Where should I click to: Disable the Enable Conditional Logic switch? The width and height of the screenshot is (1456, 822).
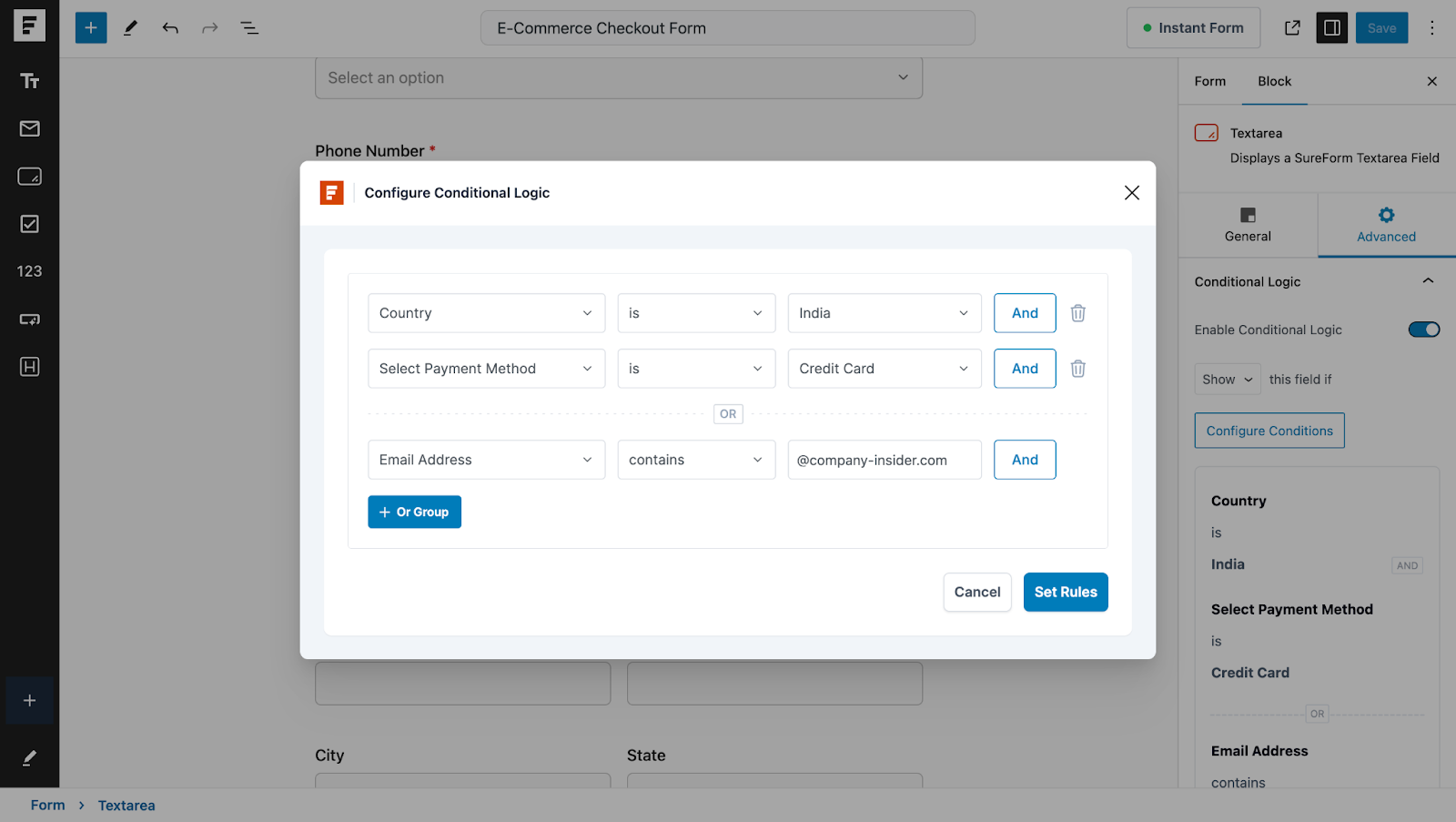pyautogui.click(x=1423, y=330)
